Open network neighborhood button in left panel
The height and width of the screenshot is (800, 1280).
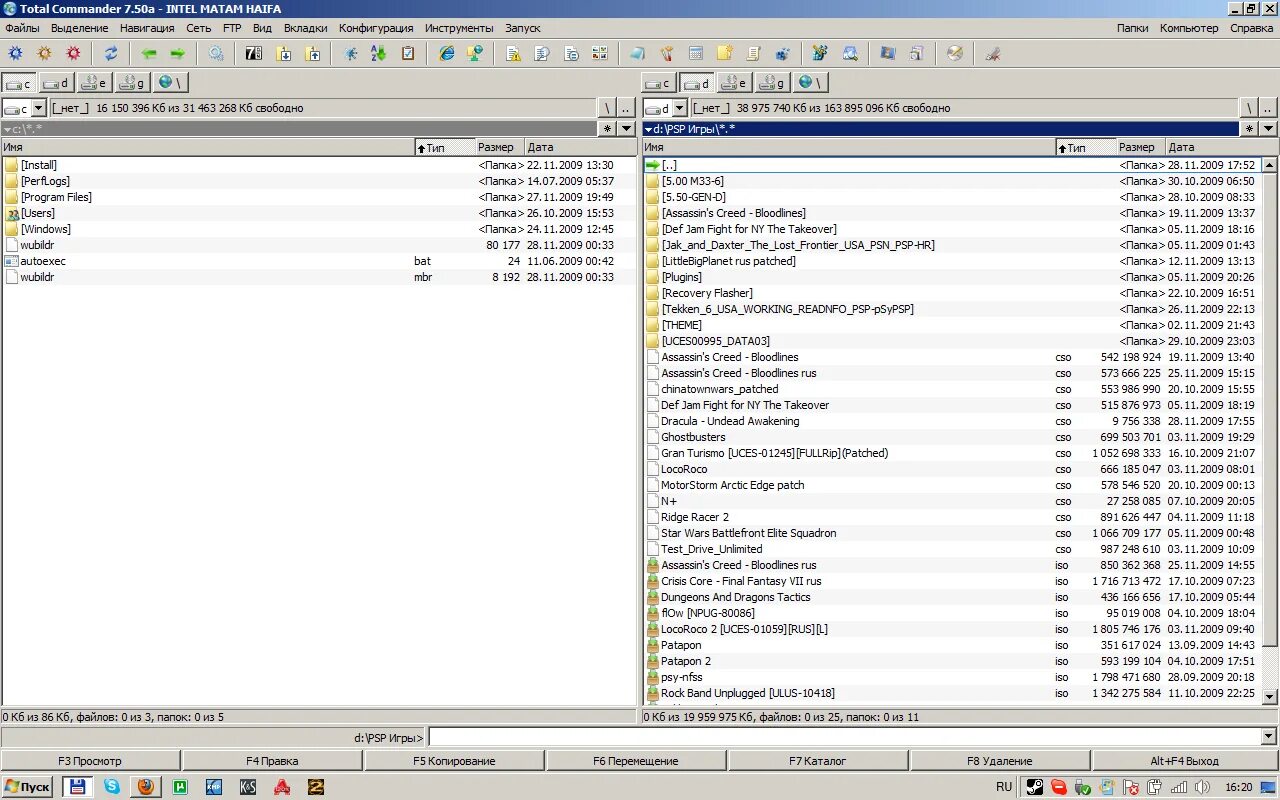coord(171,83)
